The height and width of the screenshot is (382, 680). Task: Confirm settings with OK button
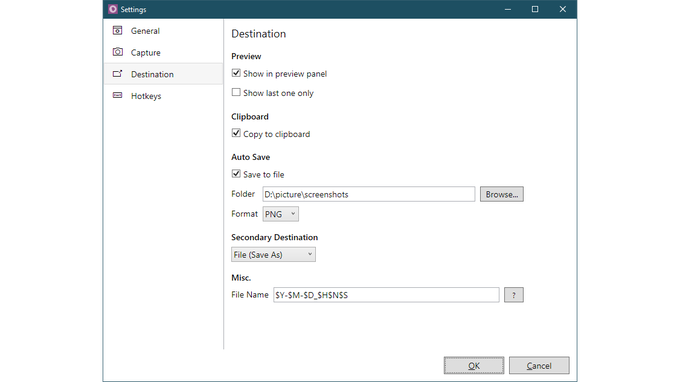(474, 366)
